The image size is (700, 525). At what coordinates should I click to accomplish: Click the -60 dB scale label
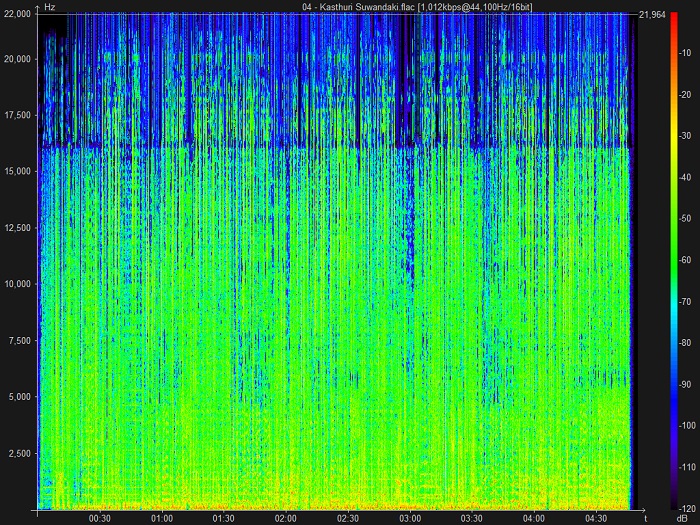pyautogui.click(x=685, y=260)
